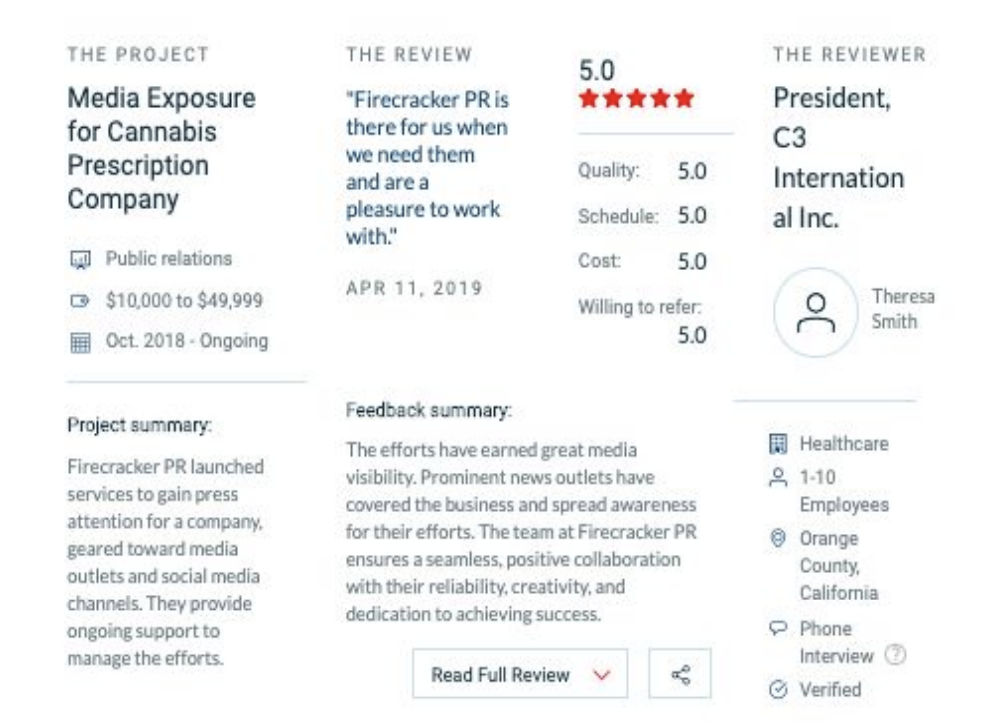
Task: Click the Healthcare building icon
Action: pyautogui.click(x=781, y=443)
